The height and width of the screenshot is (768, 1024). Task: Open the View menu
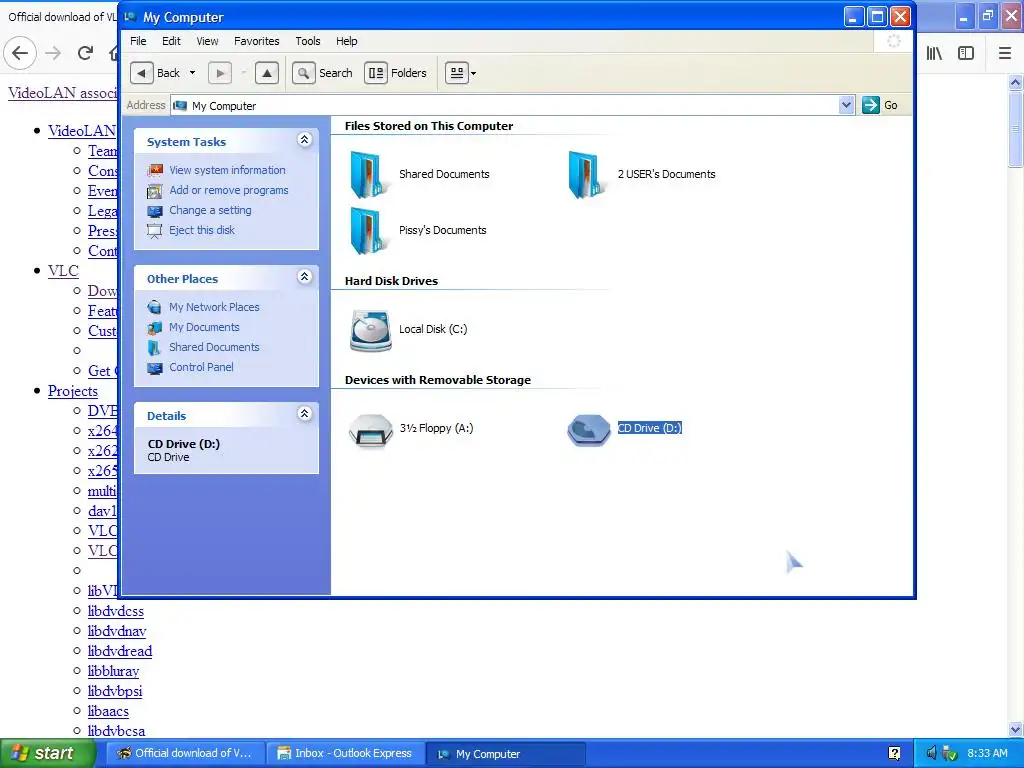point(207,41)
